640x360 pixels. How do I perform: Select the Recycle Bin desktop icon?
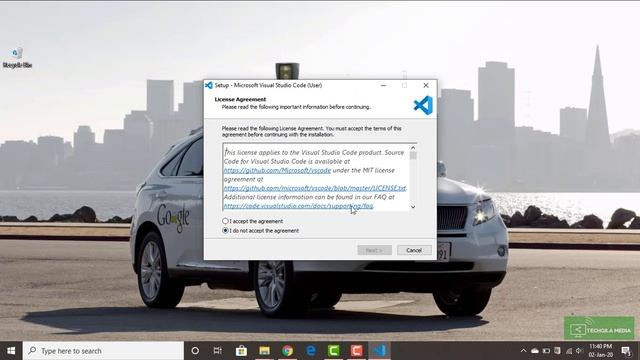17,58
